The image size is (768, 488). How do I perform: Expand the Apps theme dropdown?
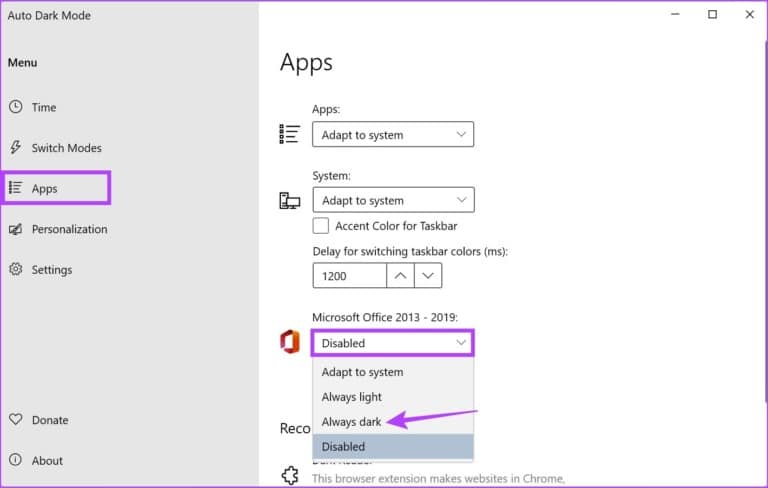(x=393, y=134)
